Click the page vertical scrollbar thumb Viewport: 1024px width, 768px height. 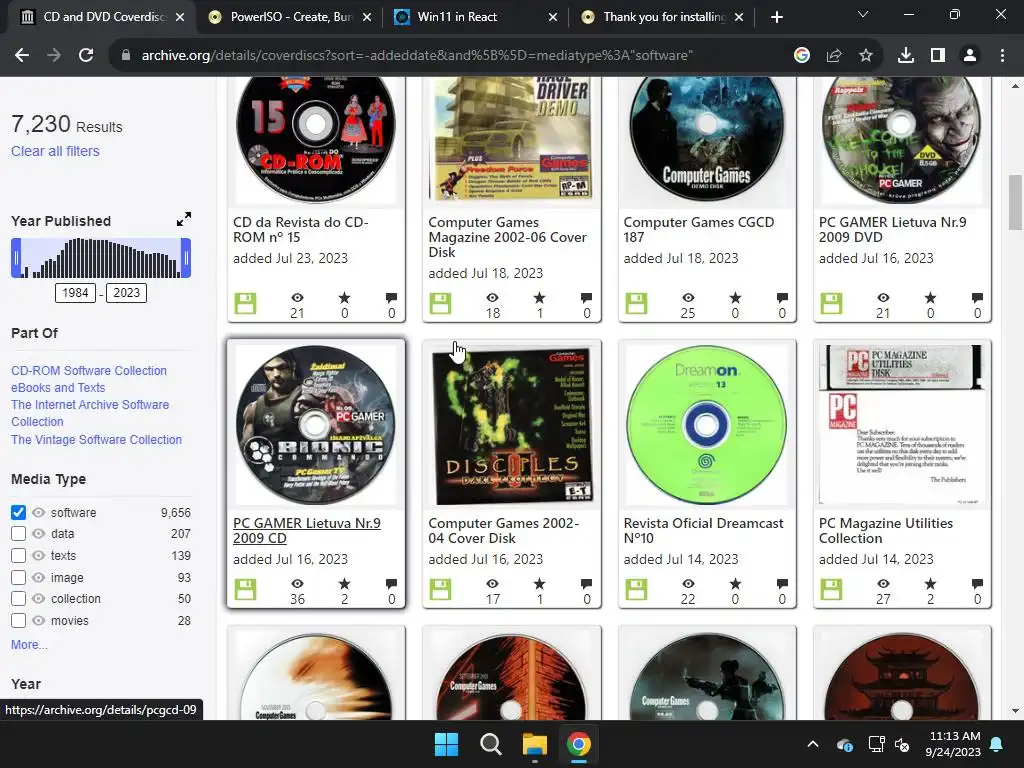(x=1015, y=202)
